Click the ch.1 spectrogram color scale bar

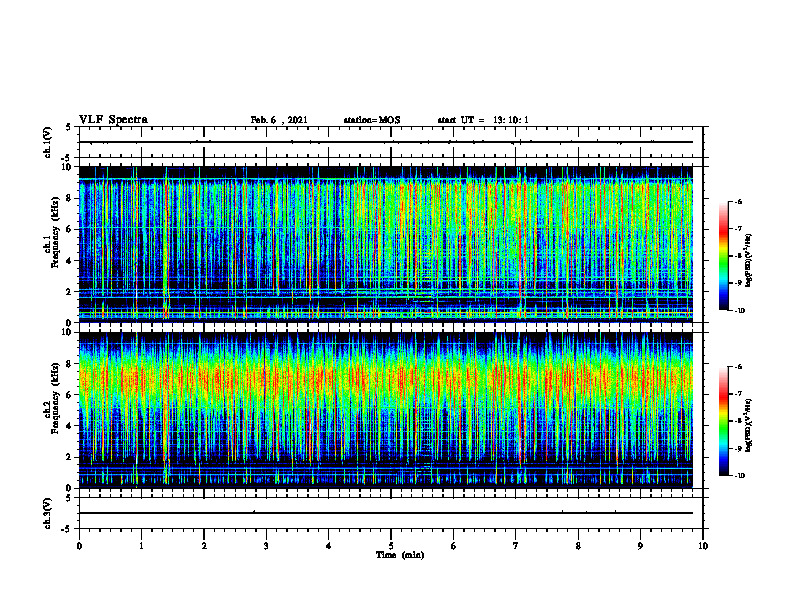[724, 256]
